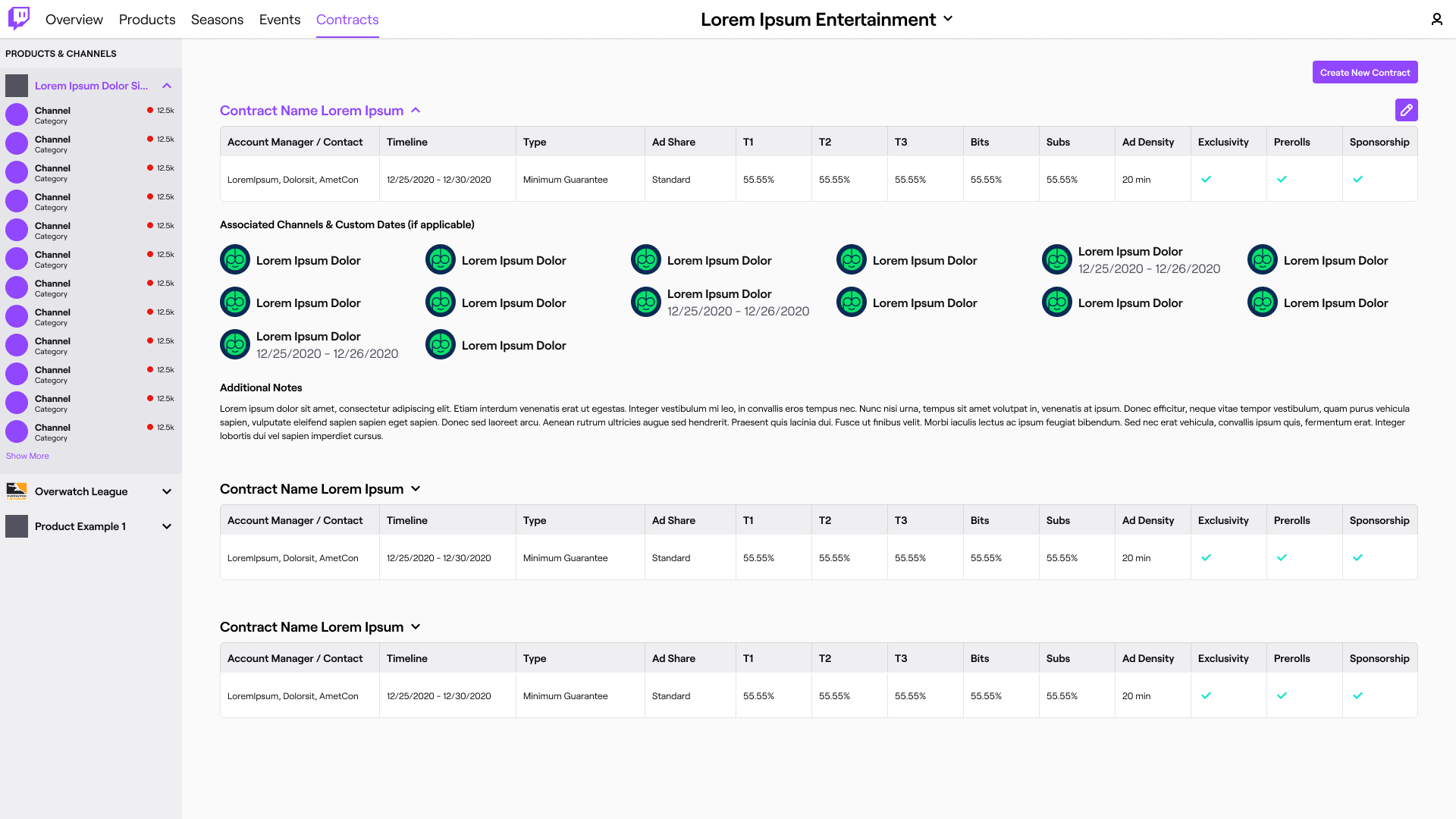Open the Events page from the navigation
This screenshot has height=819, width=1456.
tap(280, 20)
